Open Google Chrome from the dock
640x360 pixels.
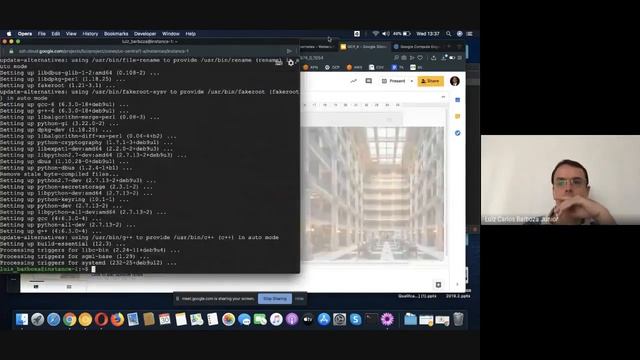[69, 319]
